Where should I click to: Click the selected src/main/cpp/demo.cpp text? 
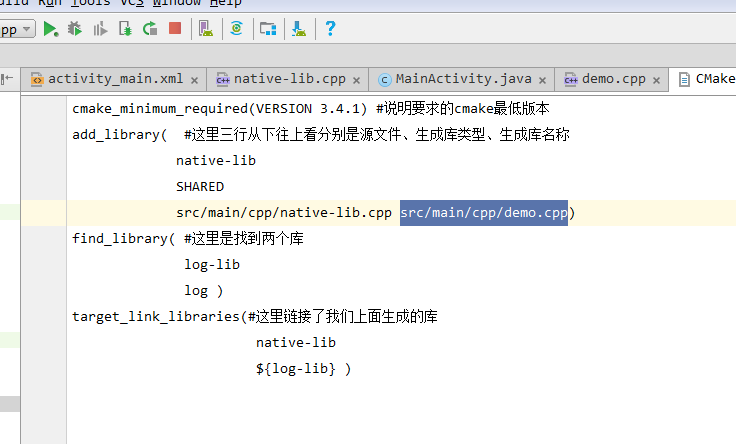click(x=483, y=213)
